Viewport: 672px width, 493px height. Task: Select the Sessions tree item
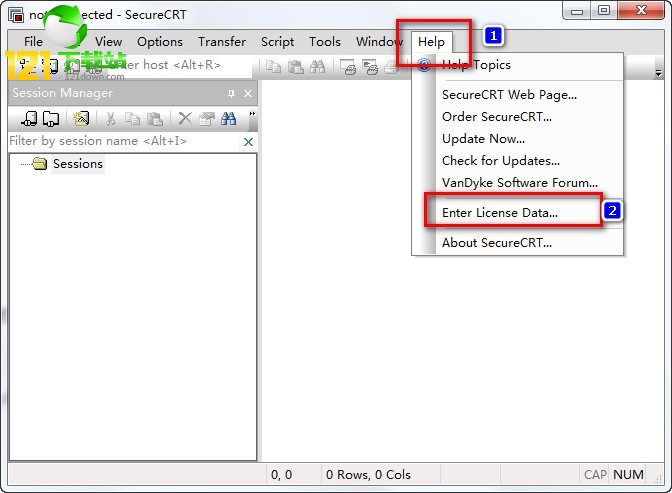click(x=78, y=164)
